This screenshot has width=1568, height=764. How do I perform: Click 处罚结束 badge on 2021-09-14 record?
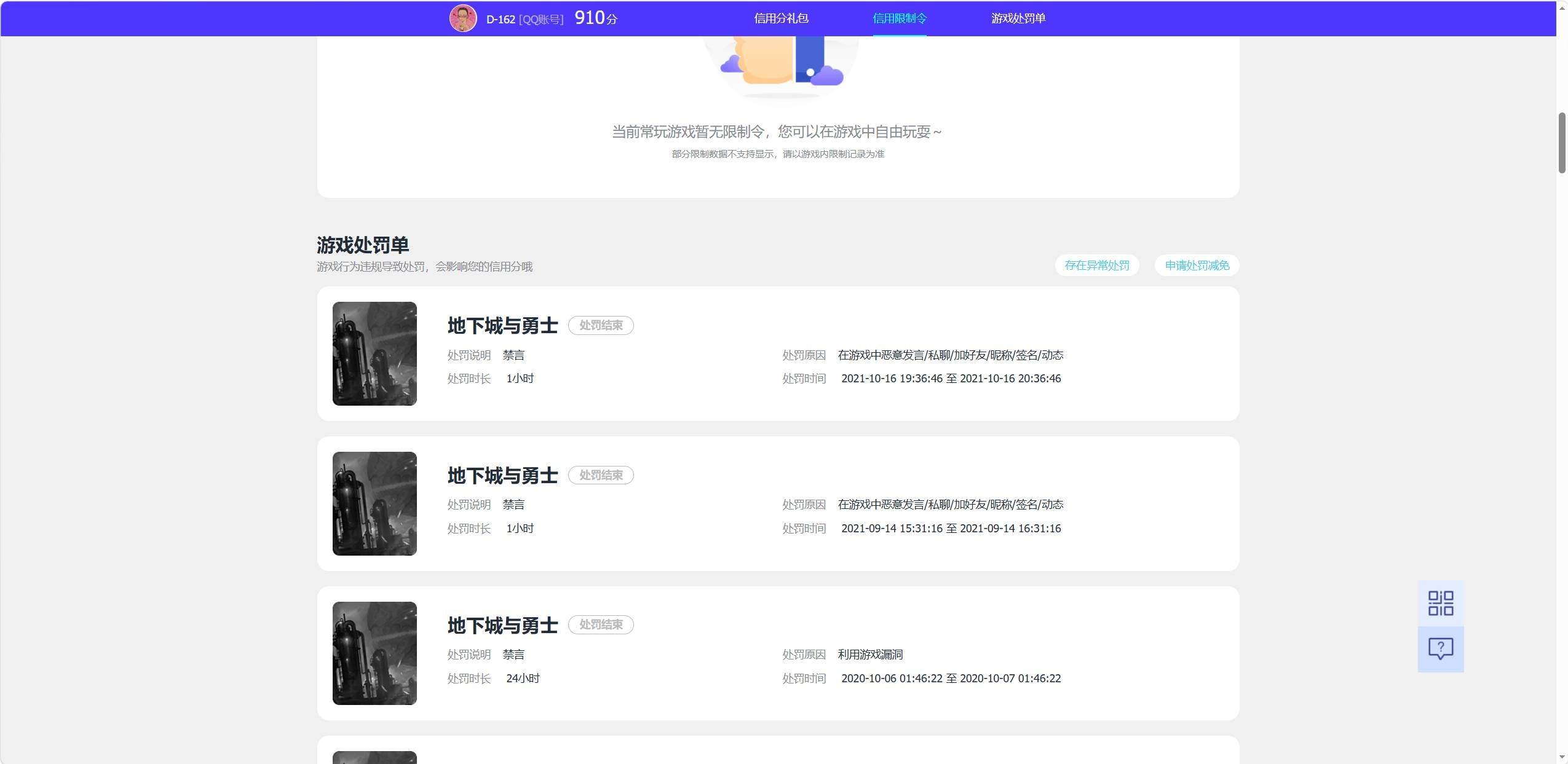click(x=601, y=475)
